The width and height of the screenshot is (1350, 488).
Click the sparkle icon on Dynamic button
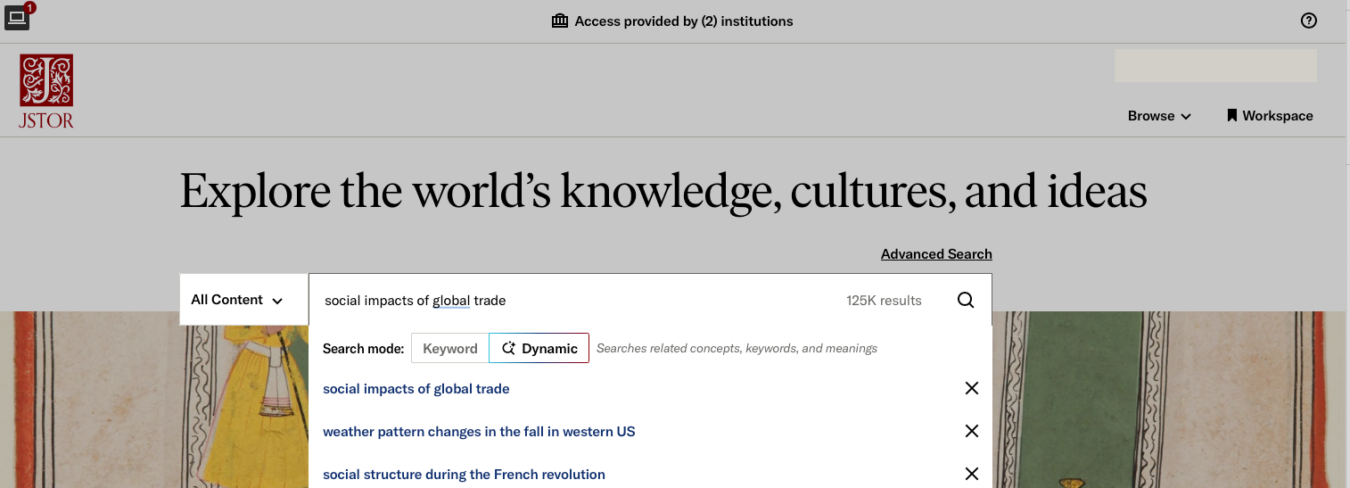(509, 348)
